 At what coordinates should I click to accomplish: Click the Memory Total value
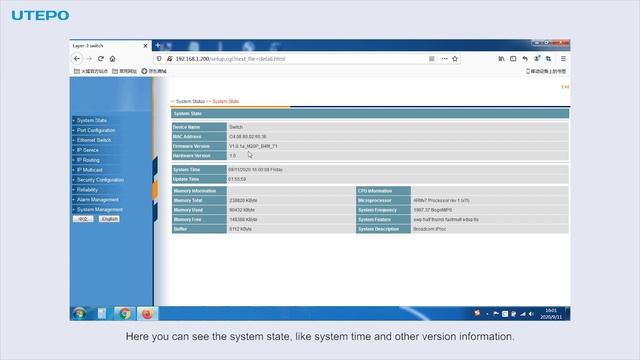coord(243,200)
